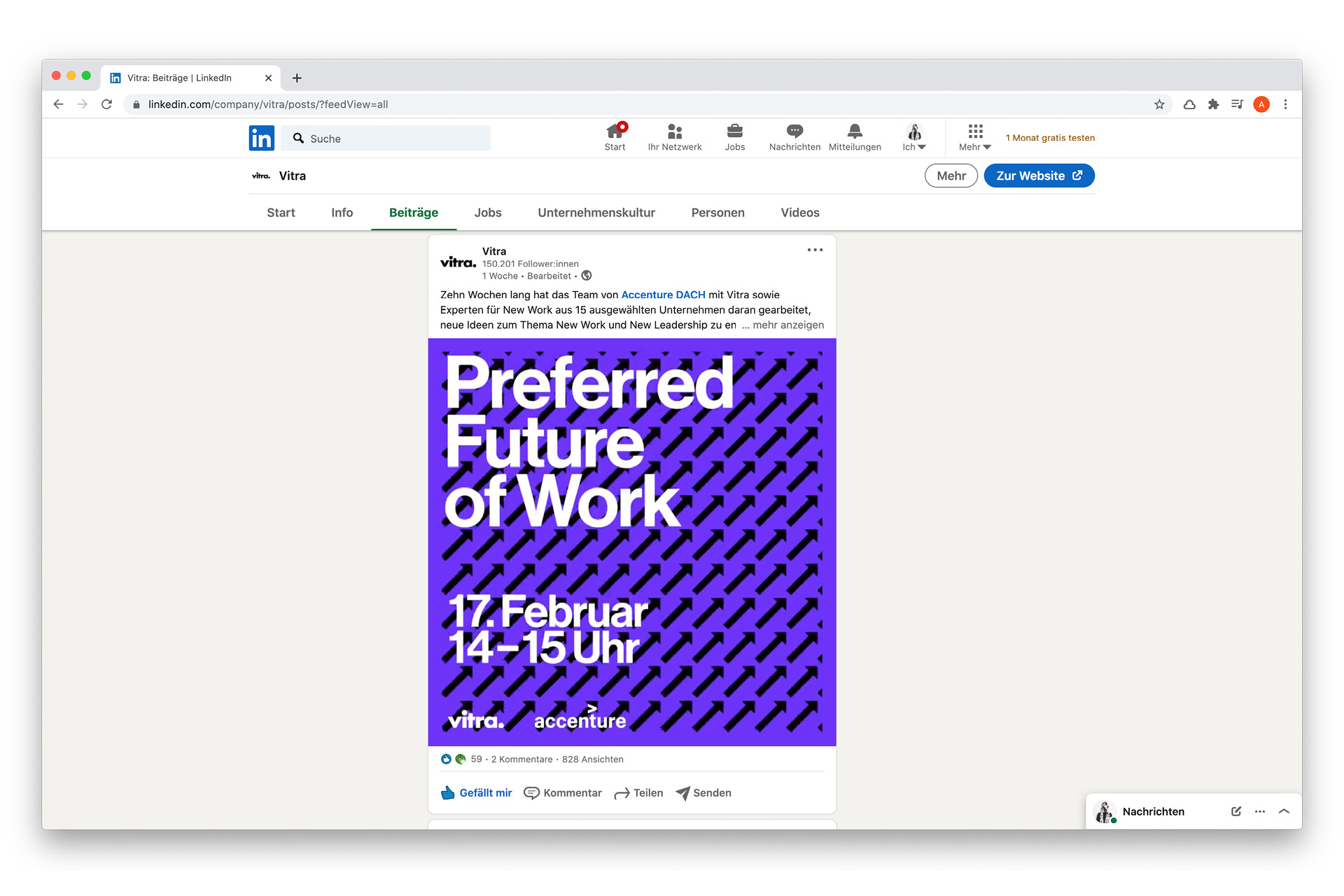Go back with browser back arrow
The width and height of the screenshot is (1344, 896).
pos(59,104)
